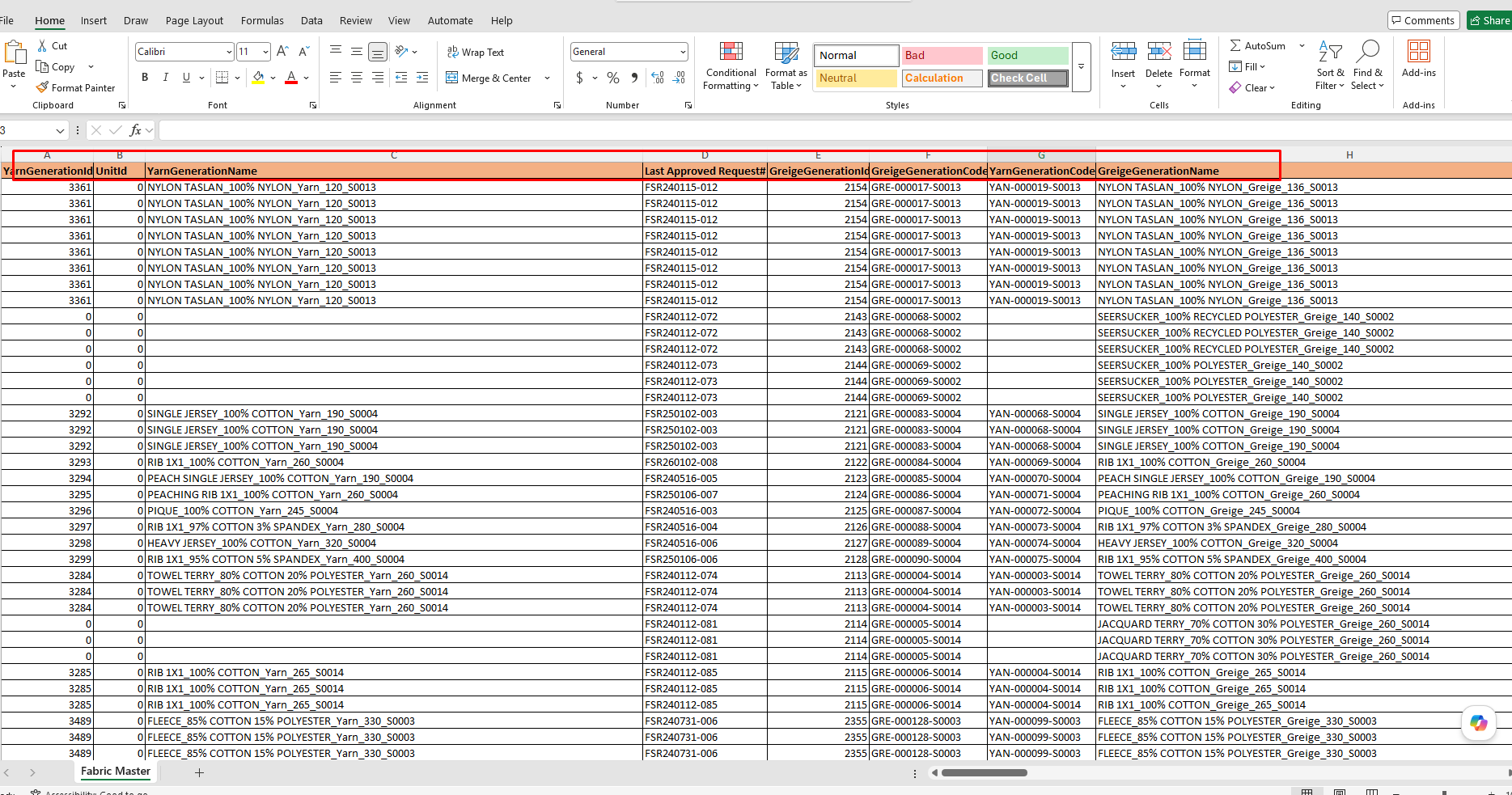
Task: Click the Comments button
Action: point(1423,20)
